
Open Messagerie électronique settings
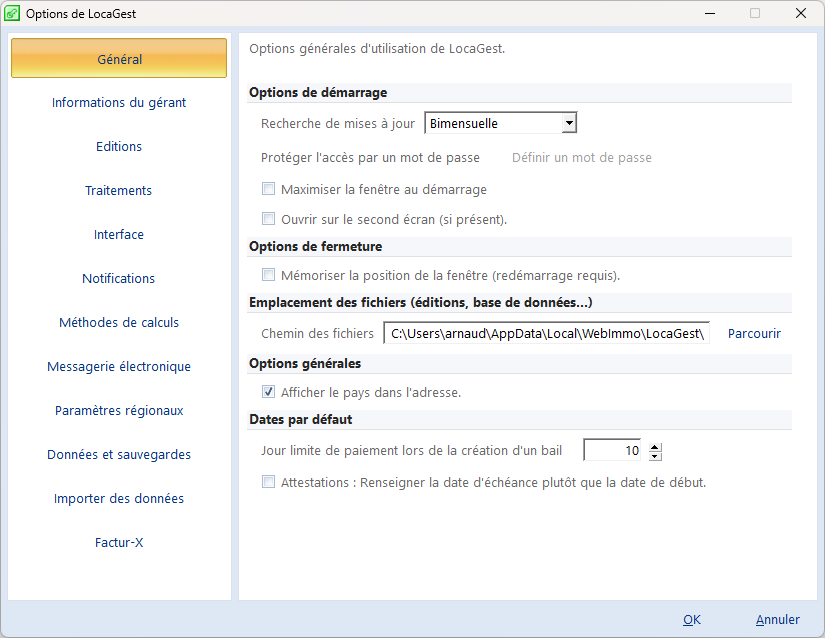tap(119, 367)
